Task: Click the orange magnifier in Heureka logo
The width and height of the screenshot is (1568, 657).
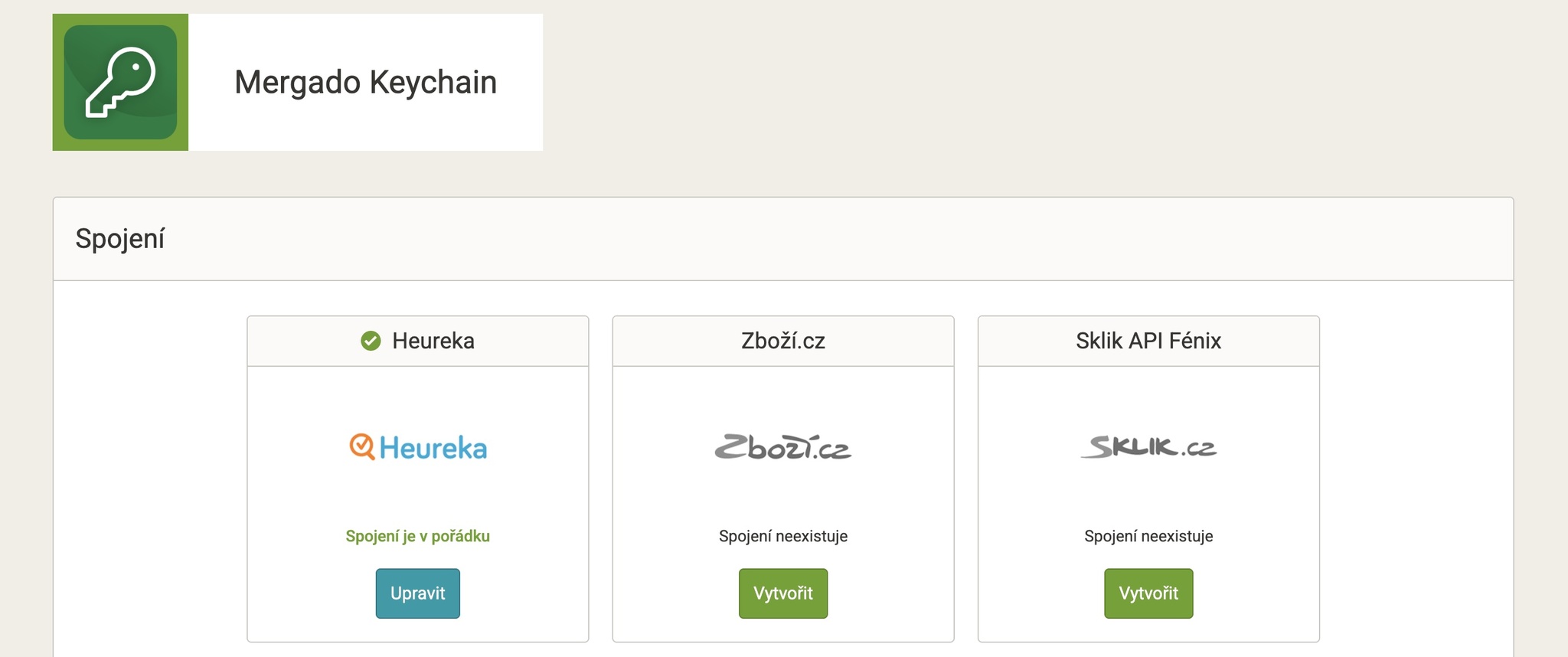Action: (361, 446)
